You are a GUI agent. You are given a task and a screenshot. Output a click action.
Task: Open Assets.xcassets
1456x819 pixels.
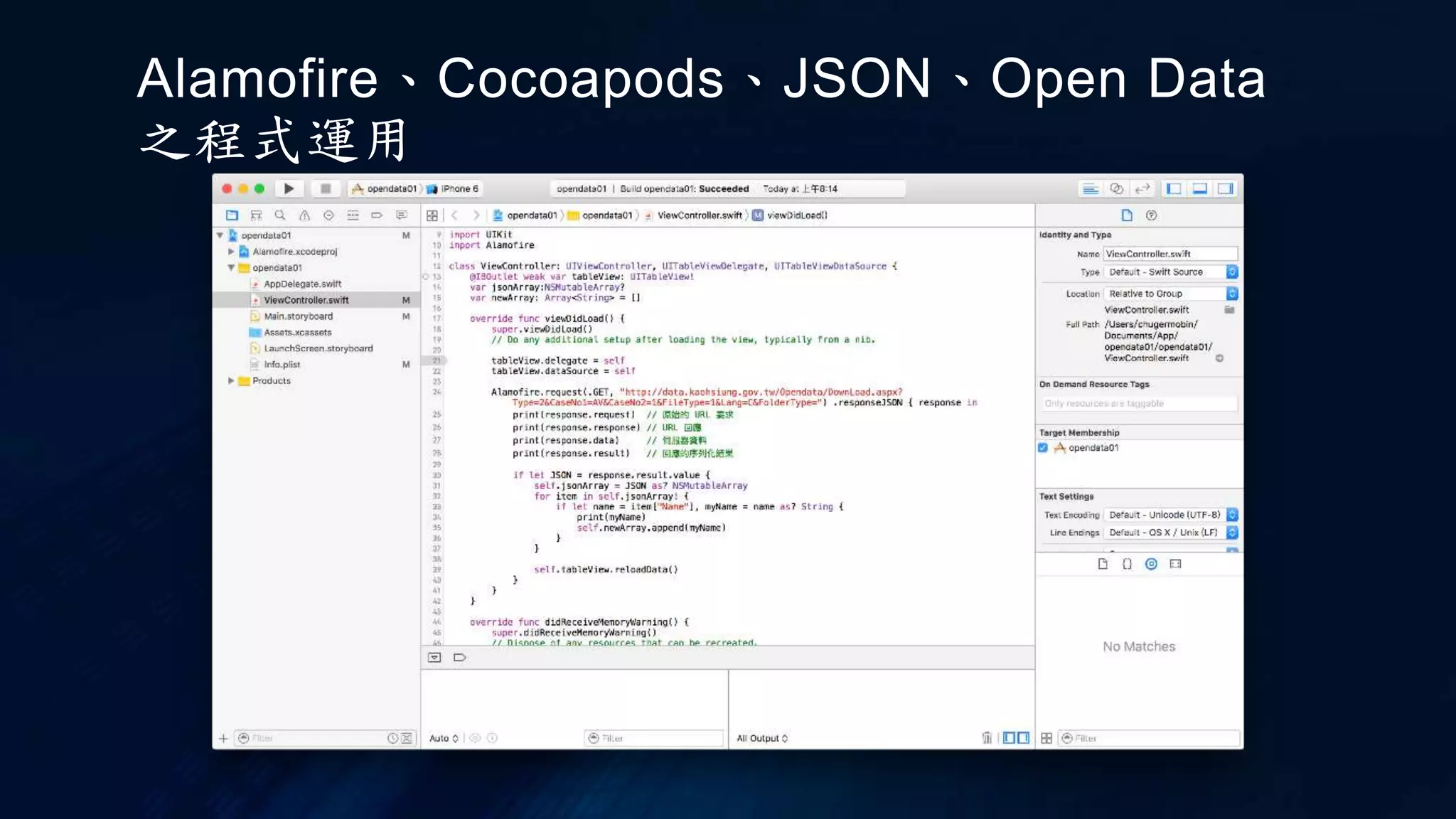tap(297, 333)
